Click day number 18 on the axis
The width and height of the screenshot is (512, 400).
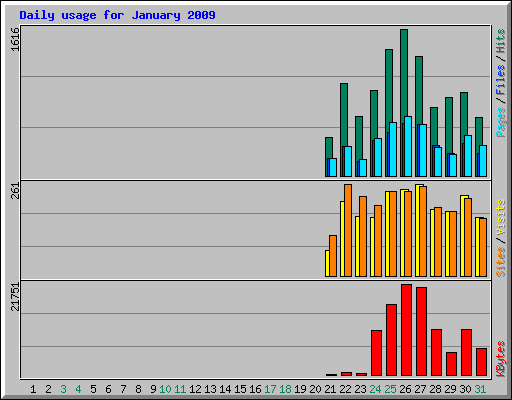tap(285, 389)
